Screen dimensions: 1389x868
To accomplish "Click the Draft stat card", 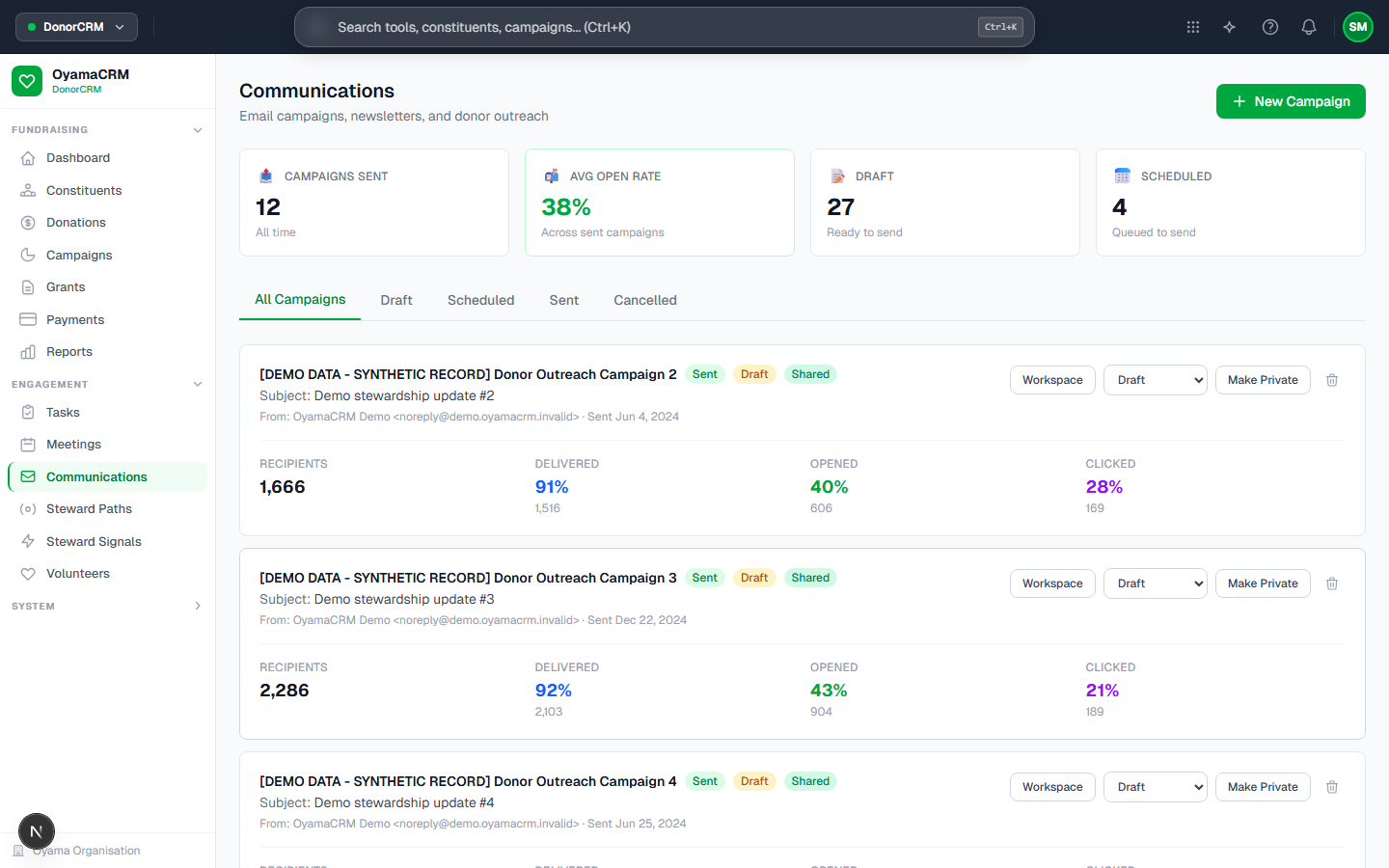I will coord(945,203).
